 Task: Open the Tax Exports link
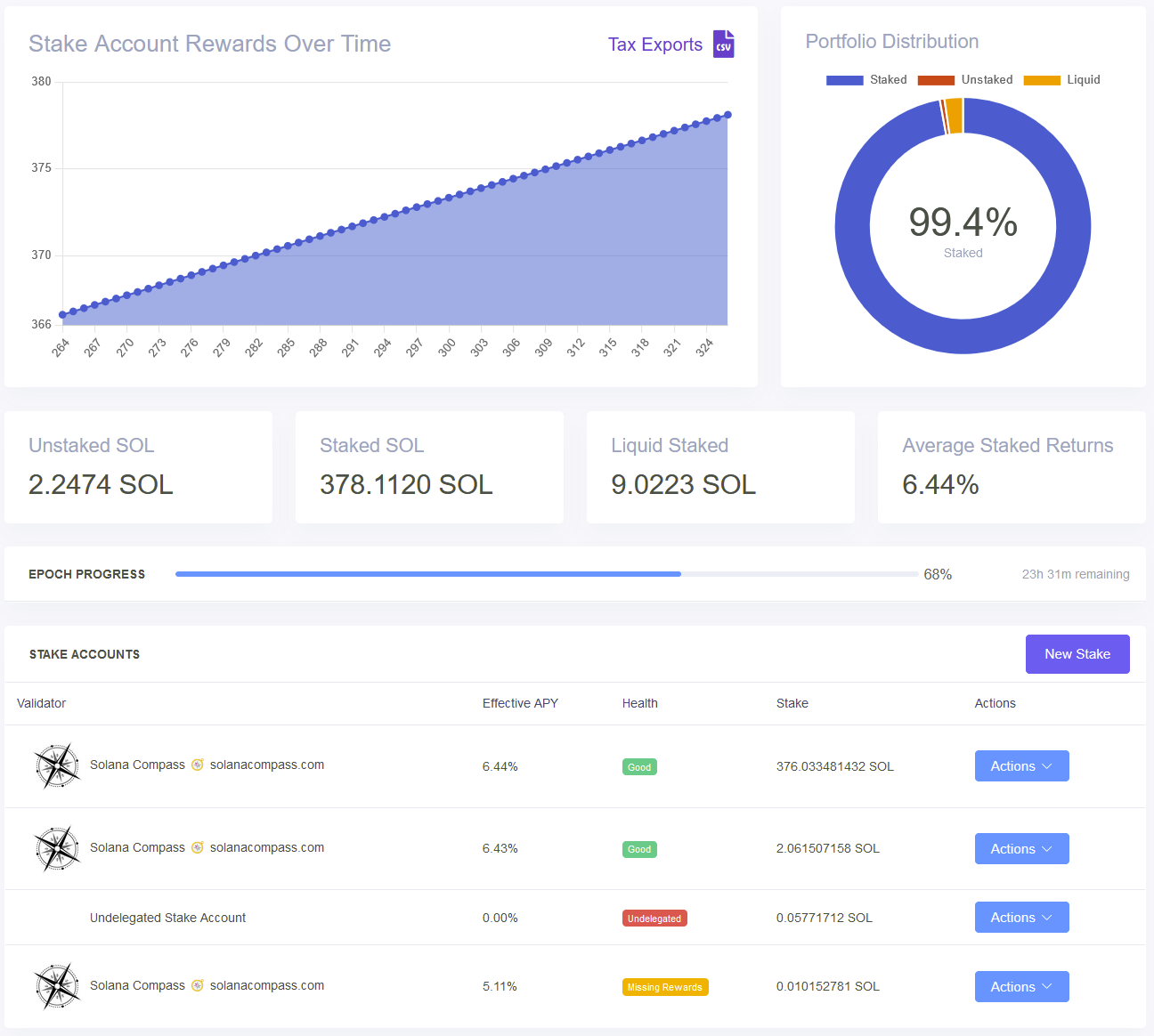[654, 45]
